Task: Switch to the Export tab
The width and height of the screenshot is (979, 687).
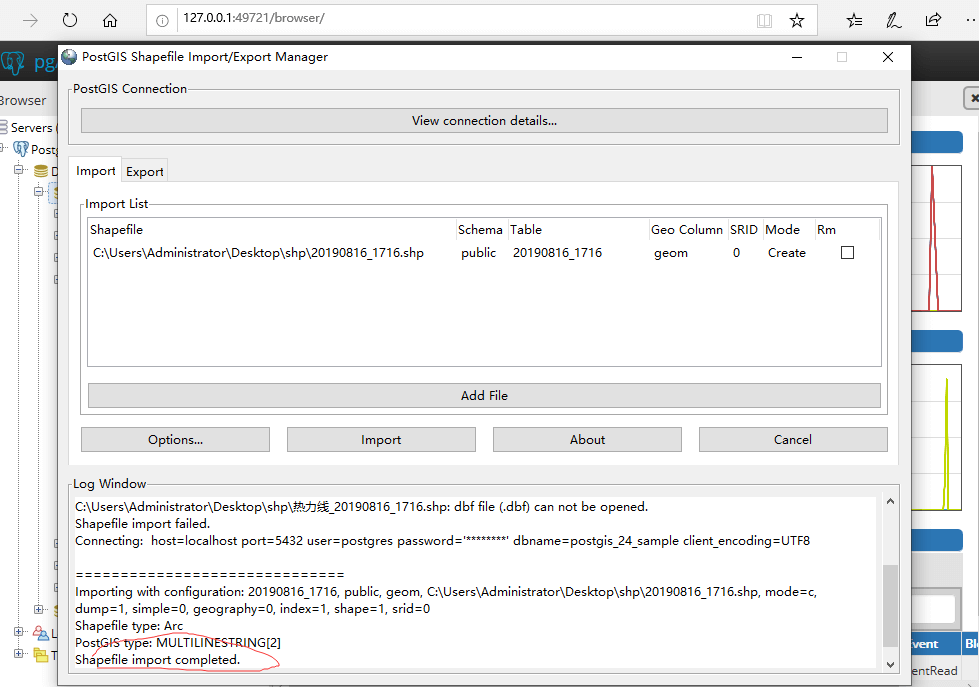Action: click(x=144, y=172)
